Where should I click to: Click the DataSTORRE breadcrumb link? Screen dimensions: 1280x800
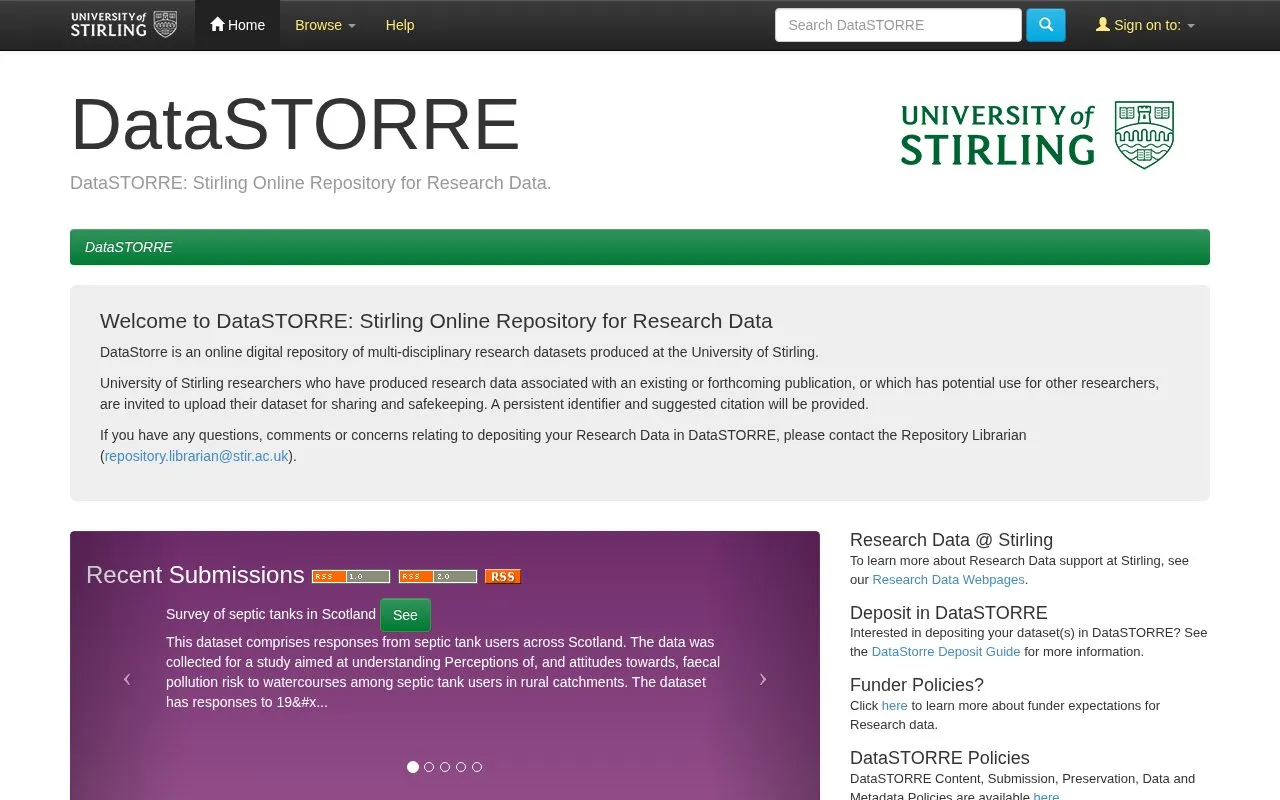pos(129,247)
